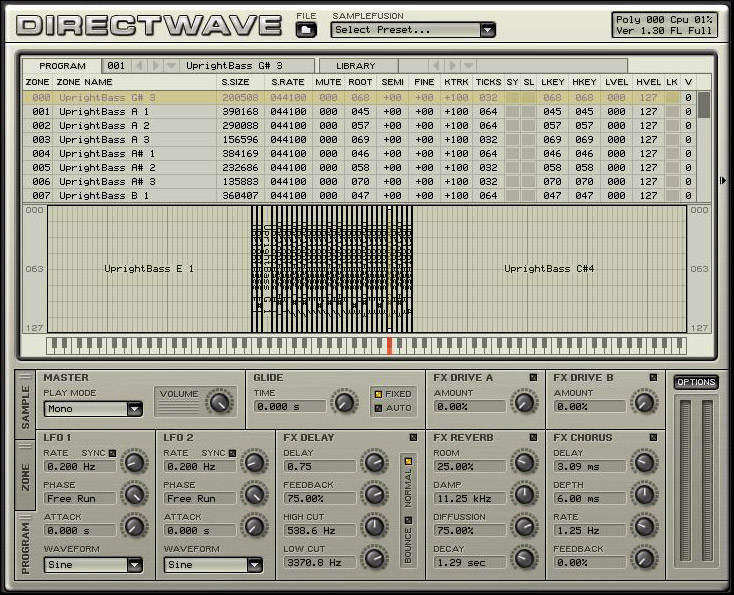
Task: Adjust FX DELAY delay knob
Action: pyautogui.click(x=374, y=463)
